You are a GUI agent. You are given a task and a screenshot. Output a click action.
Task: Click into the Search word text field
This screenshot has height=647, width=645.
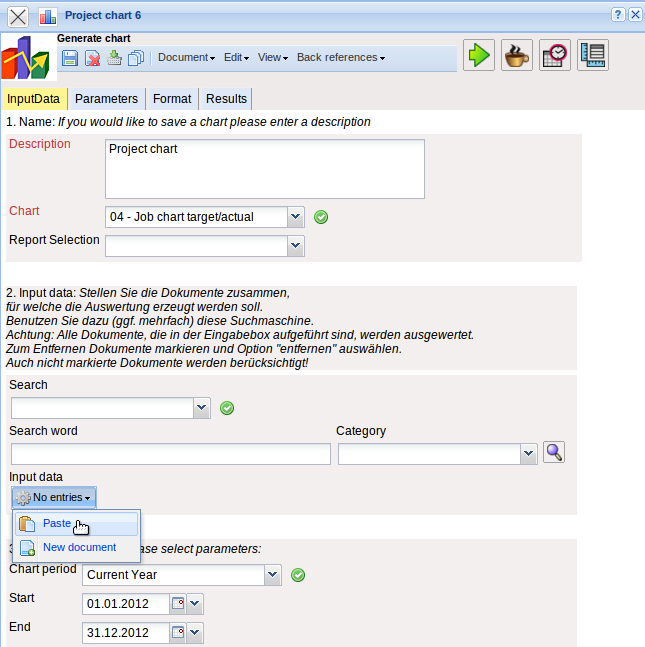tap(170, 455)
